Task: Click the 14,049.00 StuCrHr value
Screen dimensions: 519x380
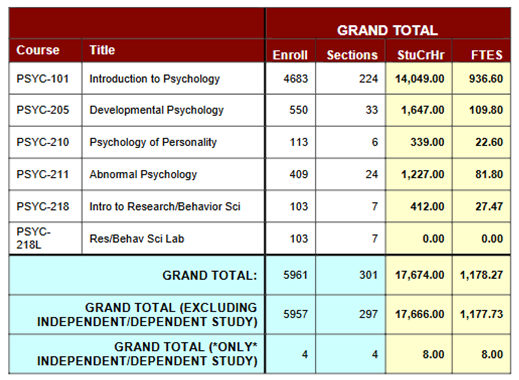Action: point(420,79)
